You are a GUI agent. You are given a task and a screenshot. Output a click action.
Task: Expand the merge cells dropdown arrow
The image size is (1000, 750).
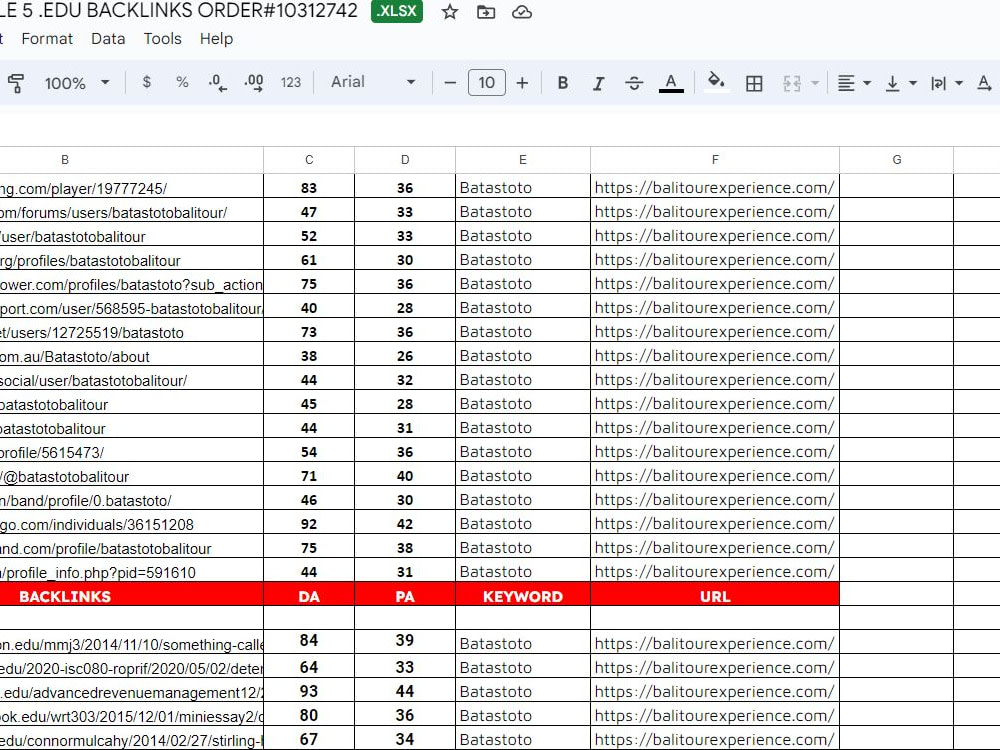815,83
